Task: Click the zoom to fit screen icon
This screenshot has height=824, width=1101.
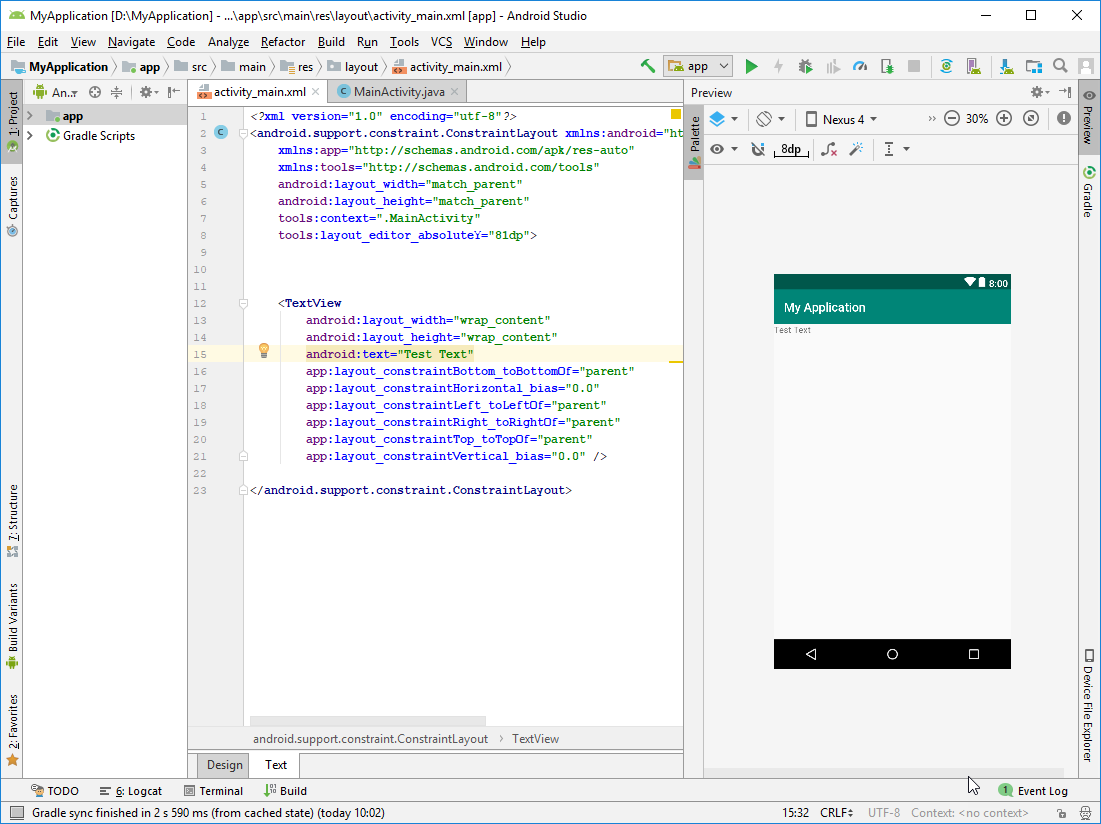Action: point(1031,119)
